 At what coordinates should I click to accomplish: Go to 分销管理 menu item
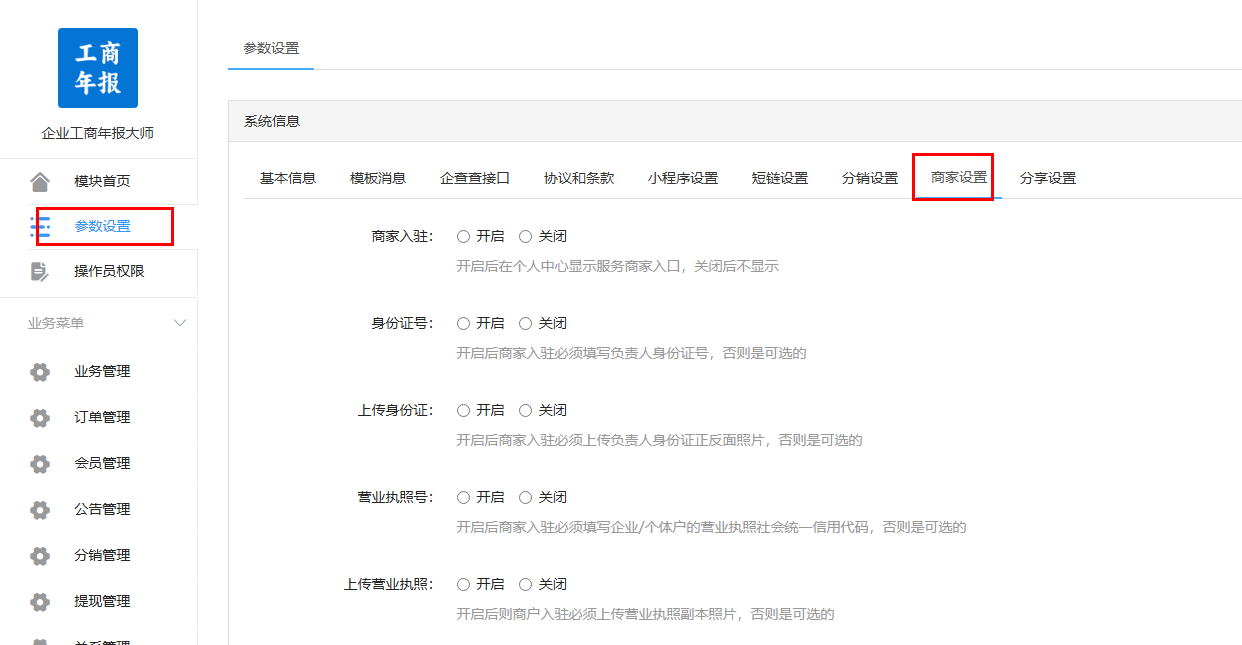pos(102,555)
